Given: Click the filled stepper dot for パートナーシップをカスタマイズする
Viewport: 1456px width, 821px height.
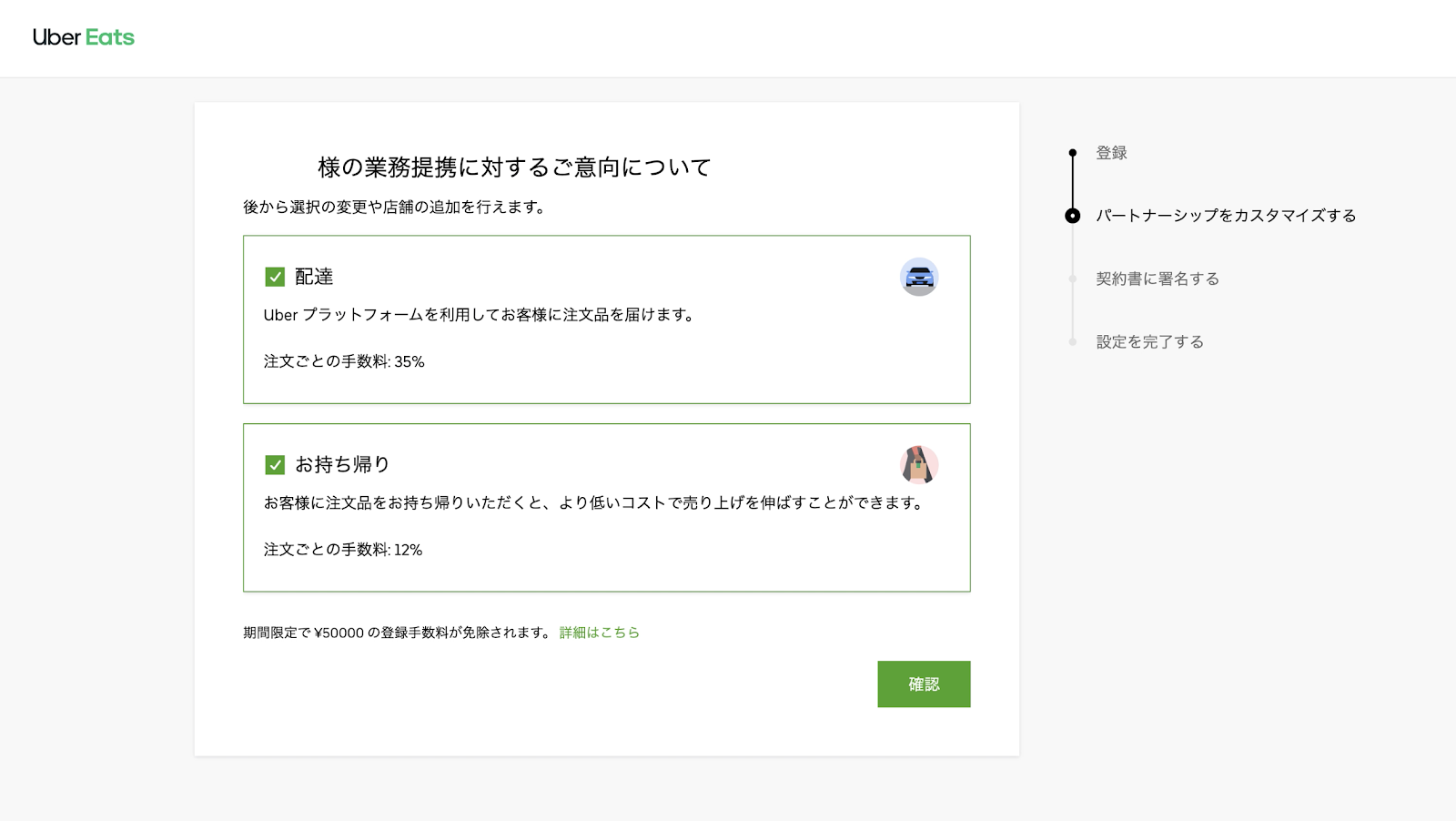Looking at the screenshot, I should pyautogui.click(x=1071, y=216).
